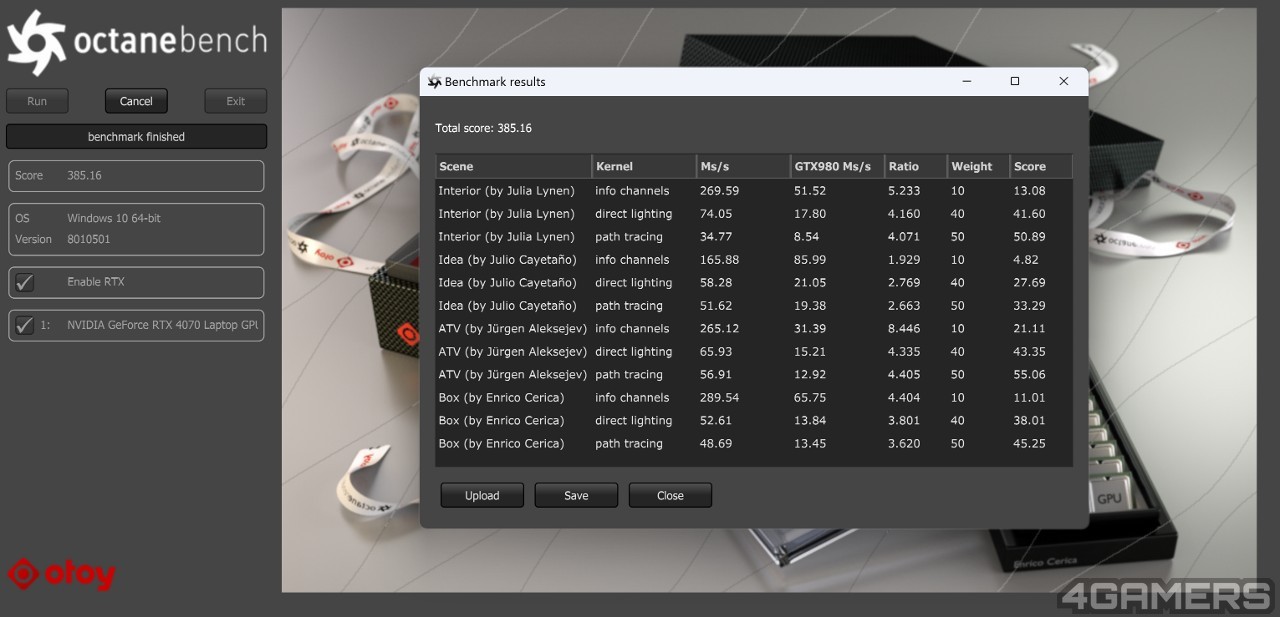
Task: Save the benchmark results
Action: tap(576, 495)
